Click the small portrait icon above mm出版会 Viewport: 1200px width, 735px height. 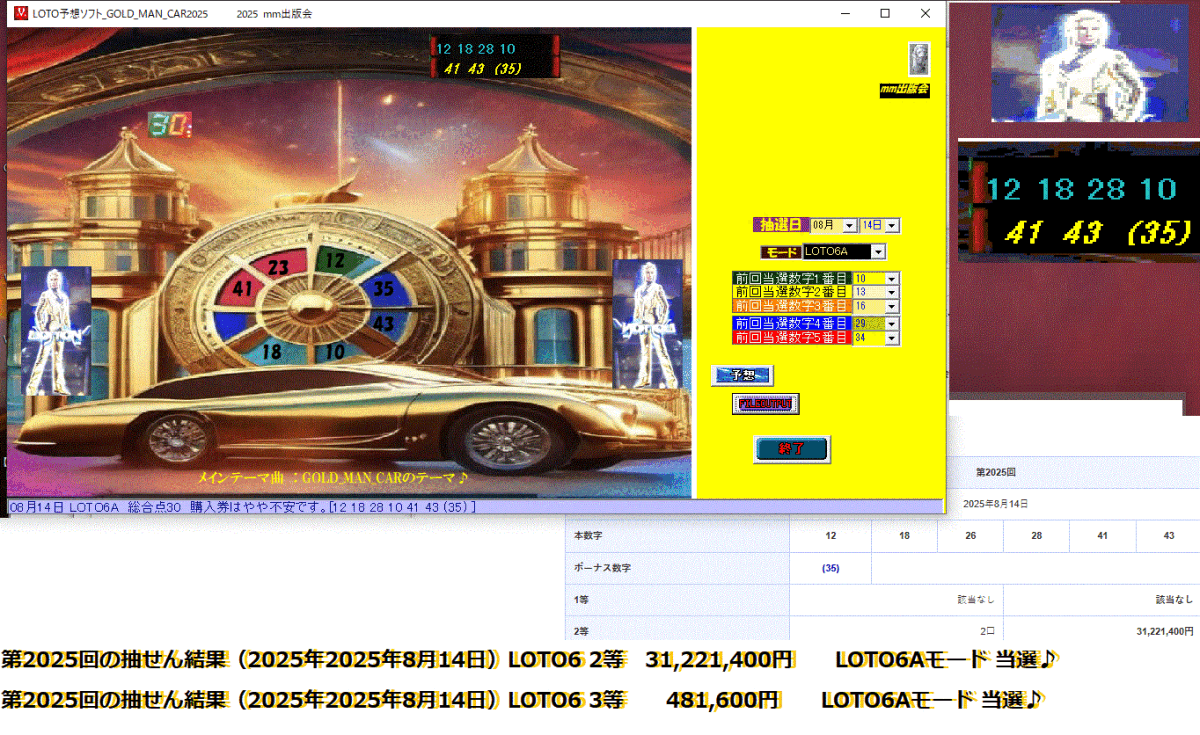coord(920,59)
